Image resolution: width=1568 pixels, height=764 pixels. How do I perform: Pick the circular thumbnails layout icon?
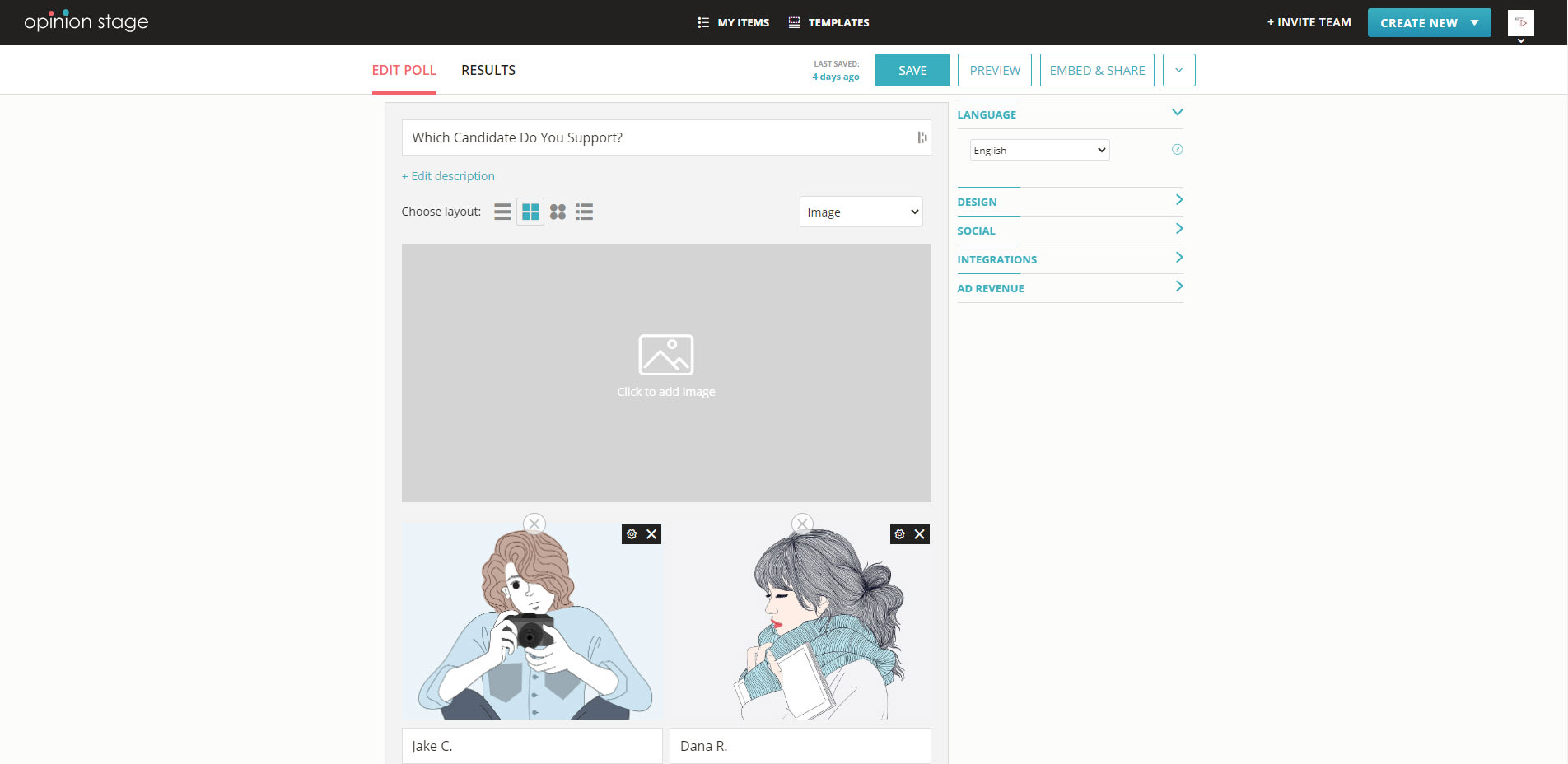[x=558, y=212]
